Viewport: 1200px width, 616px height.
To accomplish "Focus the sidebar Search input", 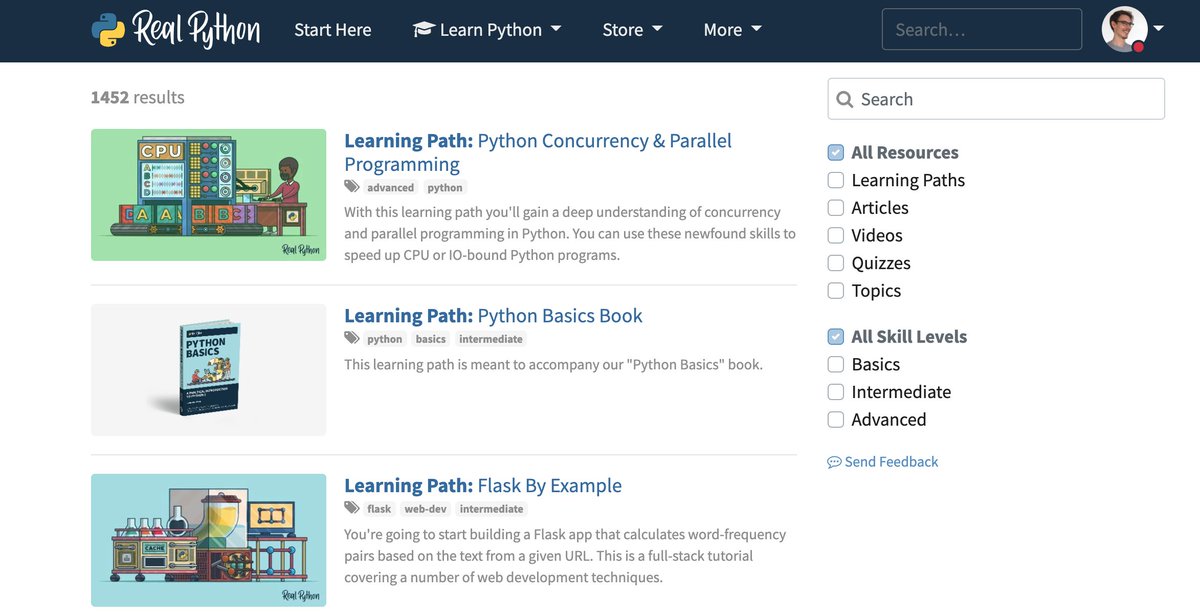I will pyautogui.click(x=996, y=99).
